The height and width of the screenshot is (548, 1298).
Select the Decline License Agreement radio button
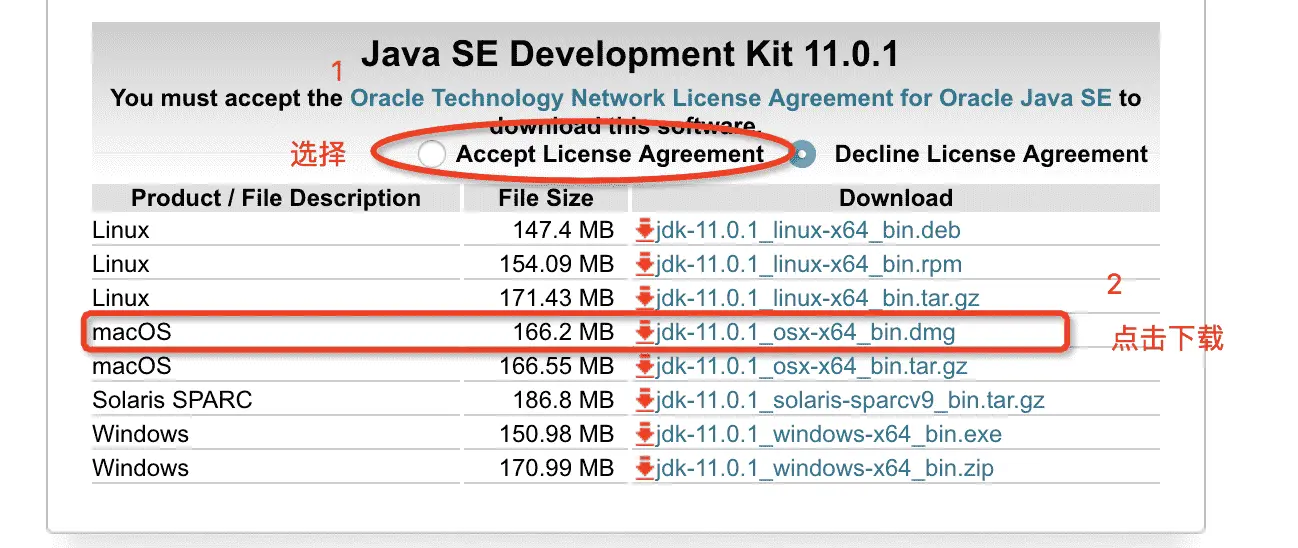803,154
